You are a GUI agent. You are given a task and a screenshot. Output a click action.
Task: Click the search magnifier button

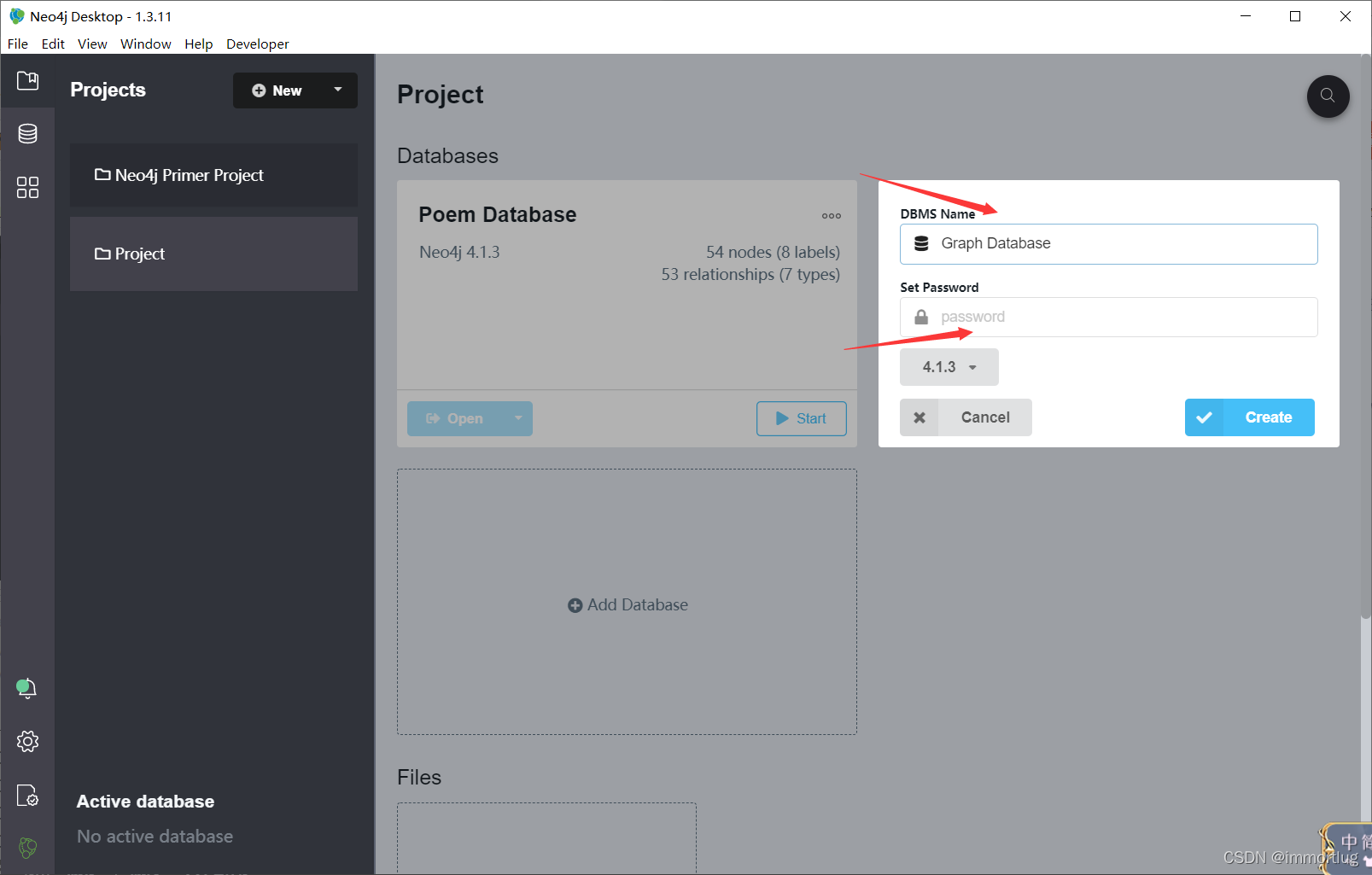tap(1328, 96)
